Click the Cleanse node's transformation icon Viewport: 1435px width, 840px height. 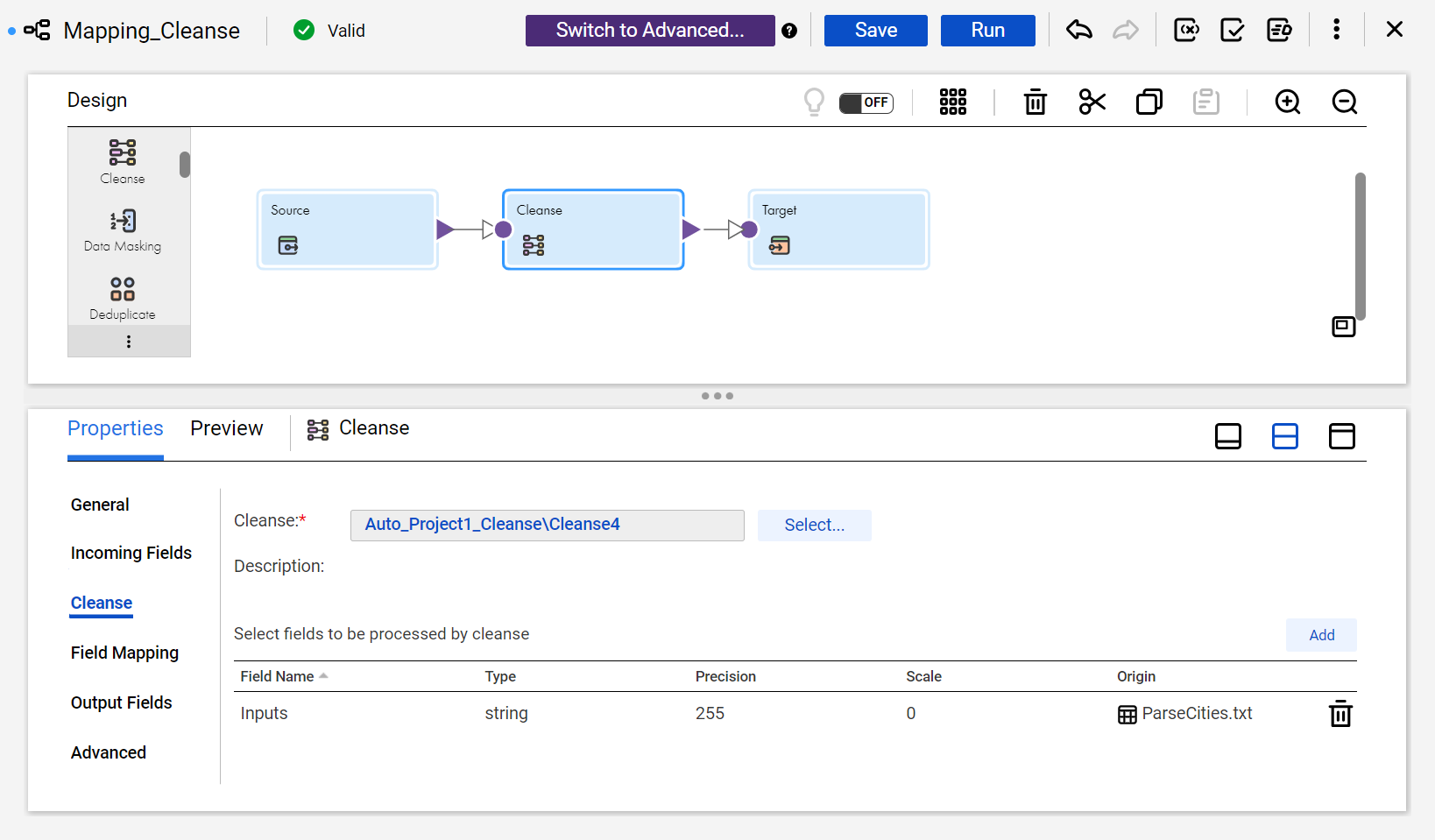tap(534, 245)
